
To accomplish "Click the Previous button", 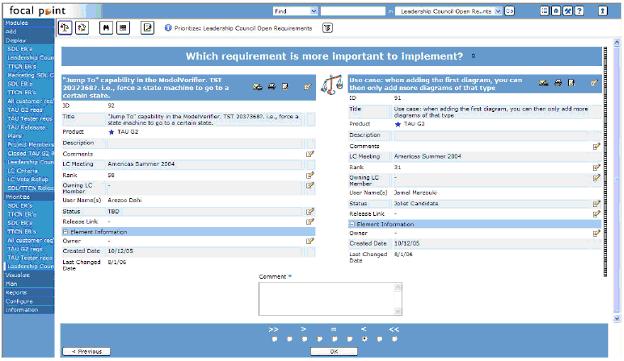I will pos(86,351).
